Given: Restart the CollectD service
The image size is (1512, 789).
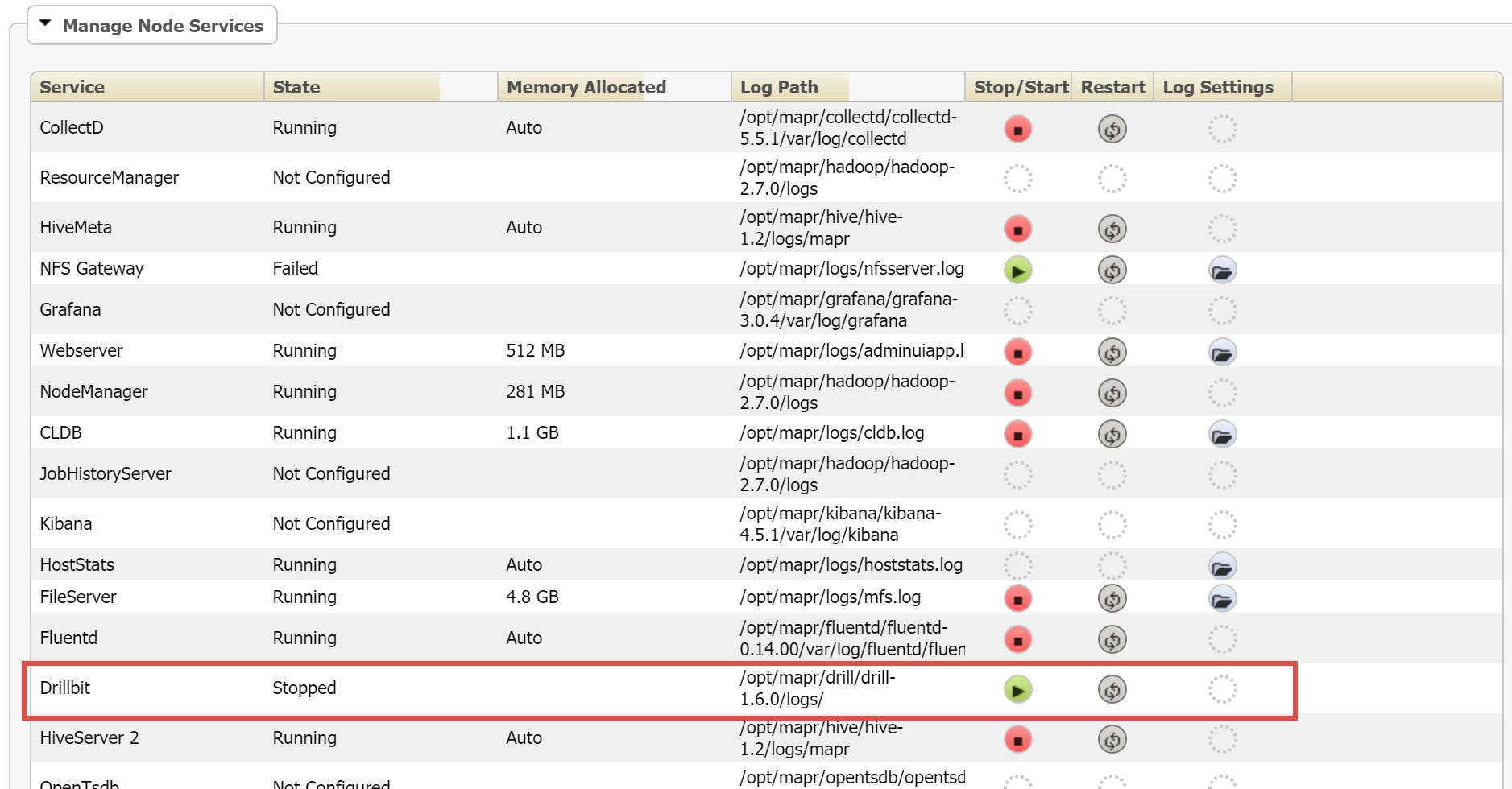Looking at the screenshot, I should point(1112,129).
